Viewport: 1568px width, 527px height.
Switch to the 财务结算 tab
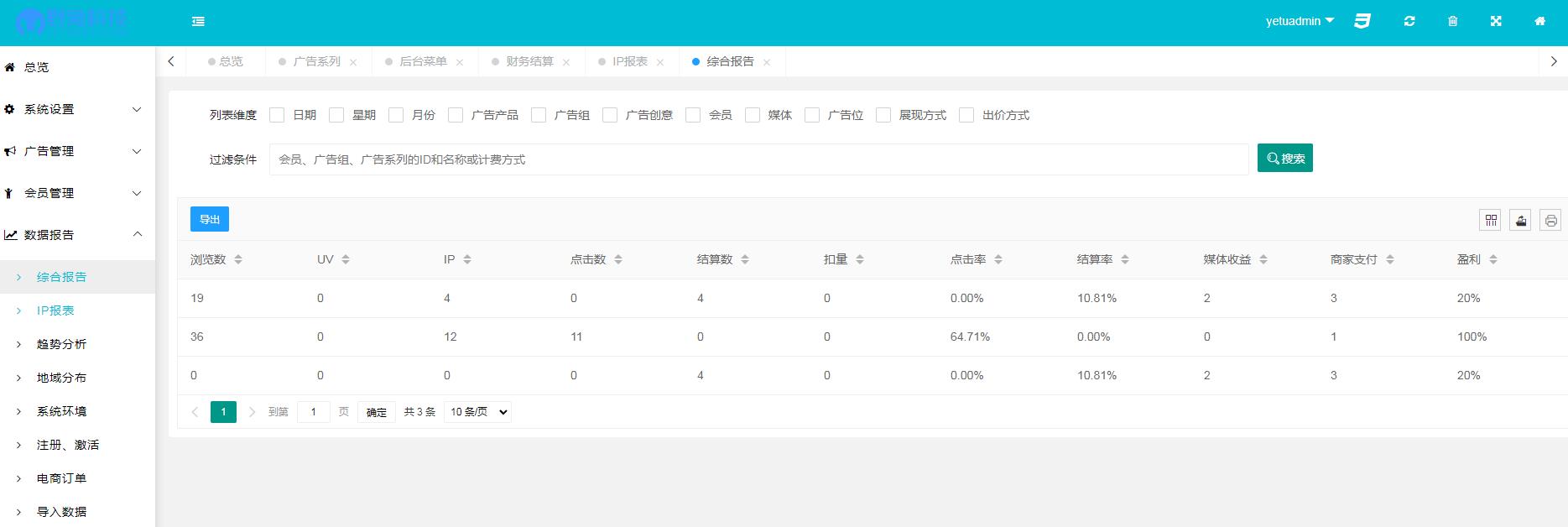pyautogui.click(x=529, y=61)
